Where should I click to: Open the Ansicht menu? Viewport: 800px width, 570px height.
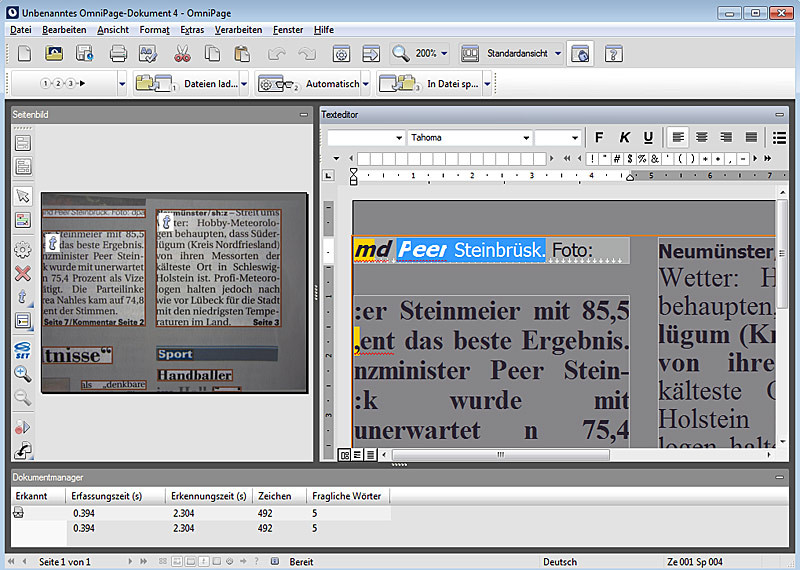click(x=113, y=30)
